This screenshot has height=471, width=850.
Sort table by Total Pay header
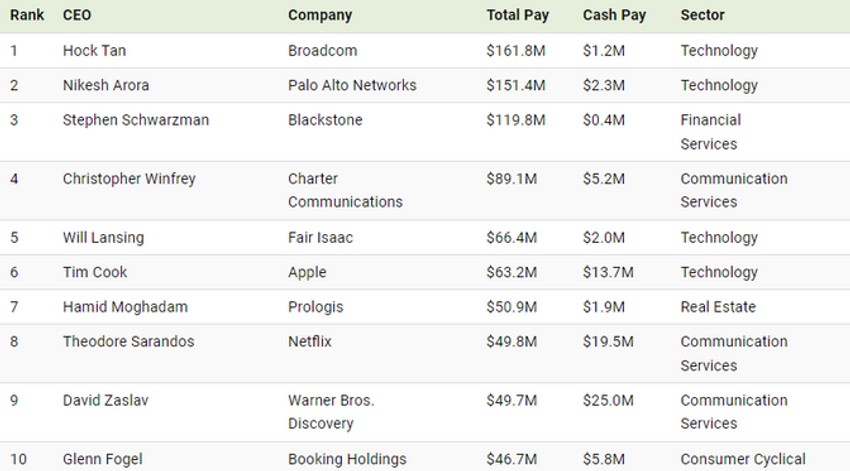[x=518, y=15]
